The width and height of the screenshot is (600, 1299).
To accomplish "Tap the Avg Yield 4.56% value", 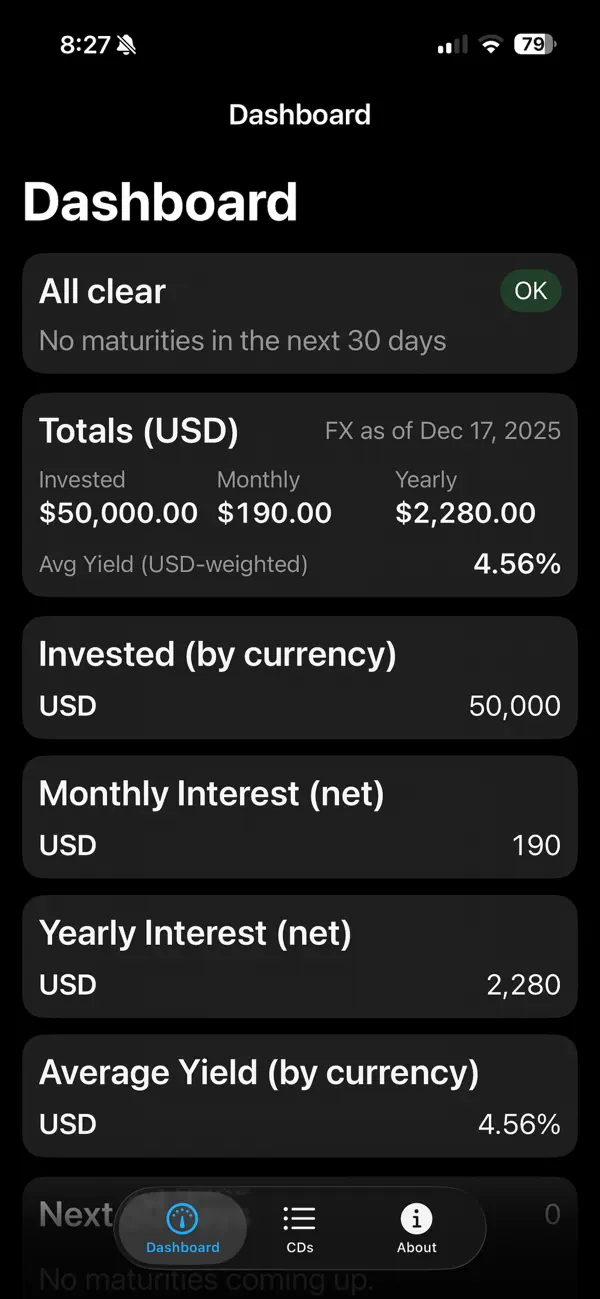I will pos(517,563).
